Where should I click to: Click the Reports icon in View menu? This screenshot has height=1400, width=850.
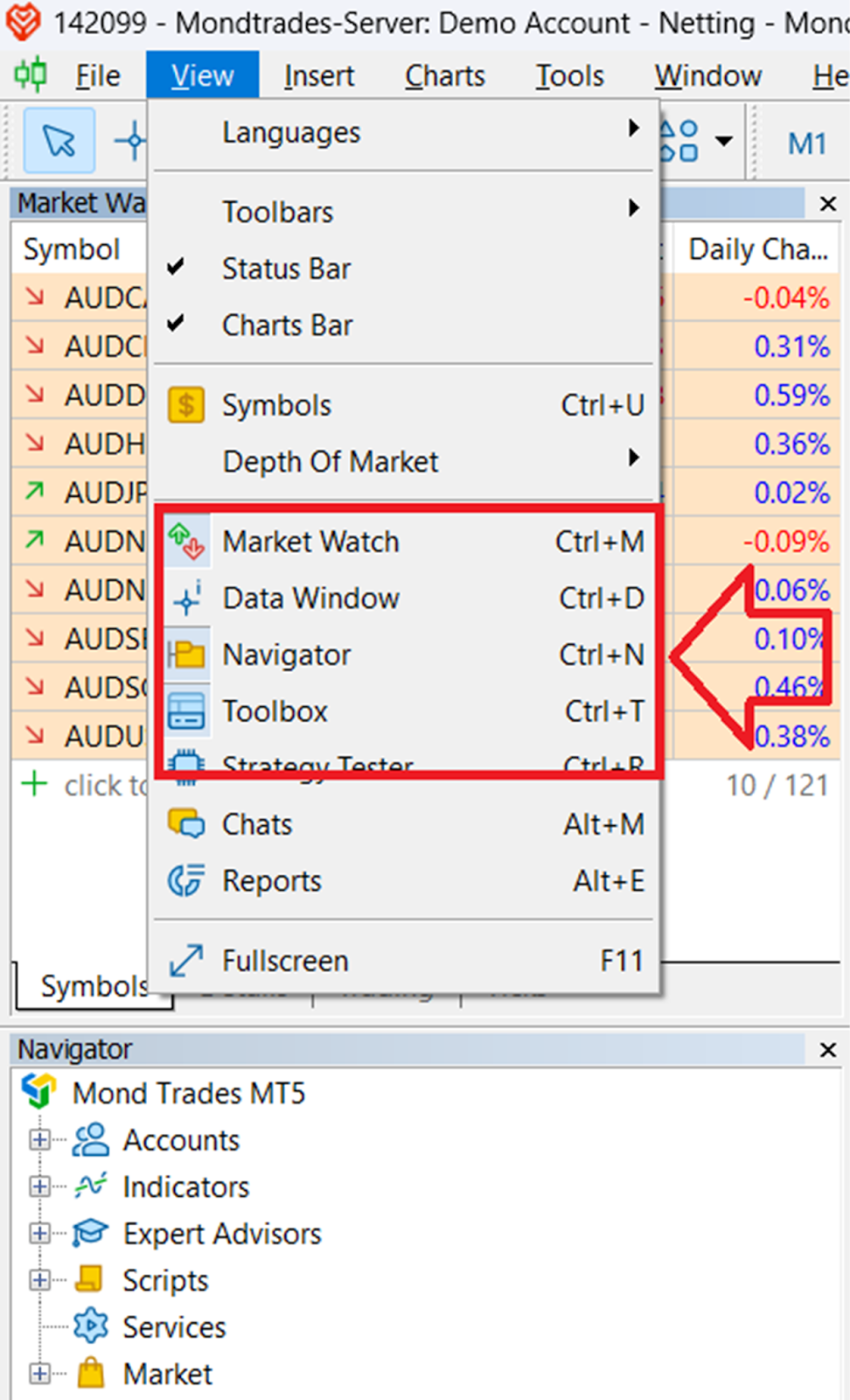tap(186, 881)
